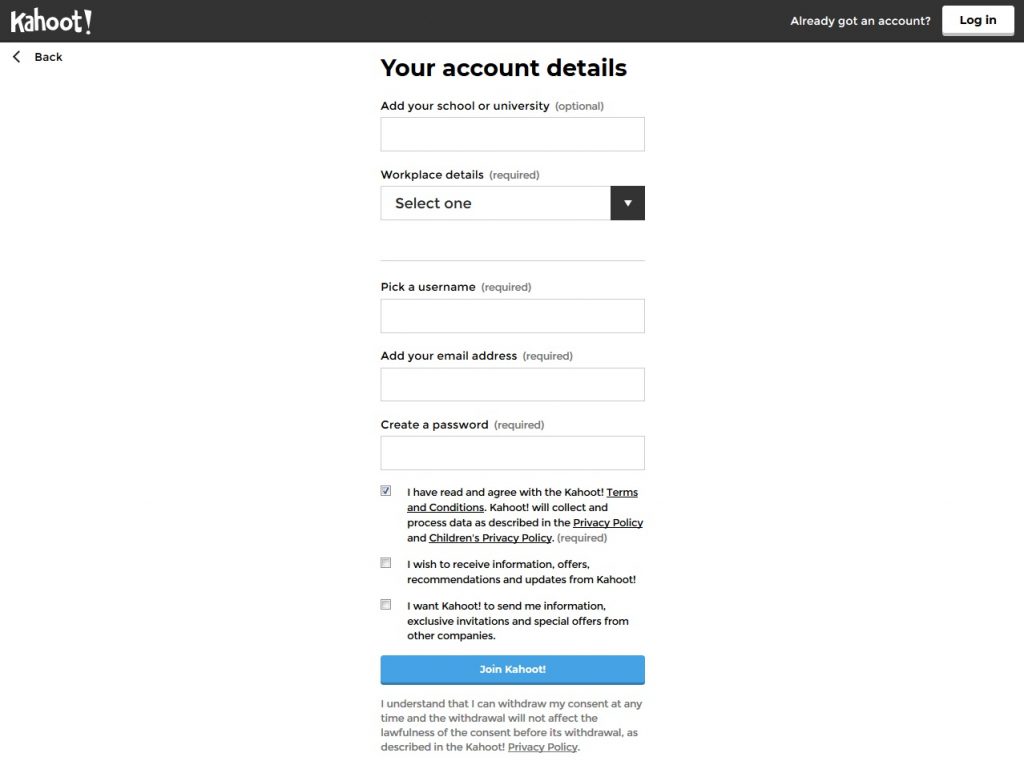Click the Back arrow icon

(x=17, y=57)
